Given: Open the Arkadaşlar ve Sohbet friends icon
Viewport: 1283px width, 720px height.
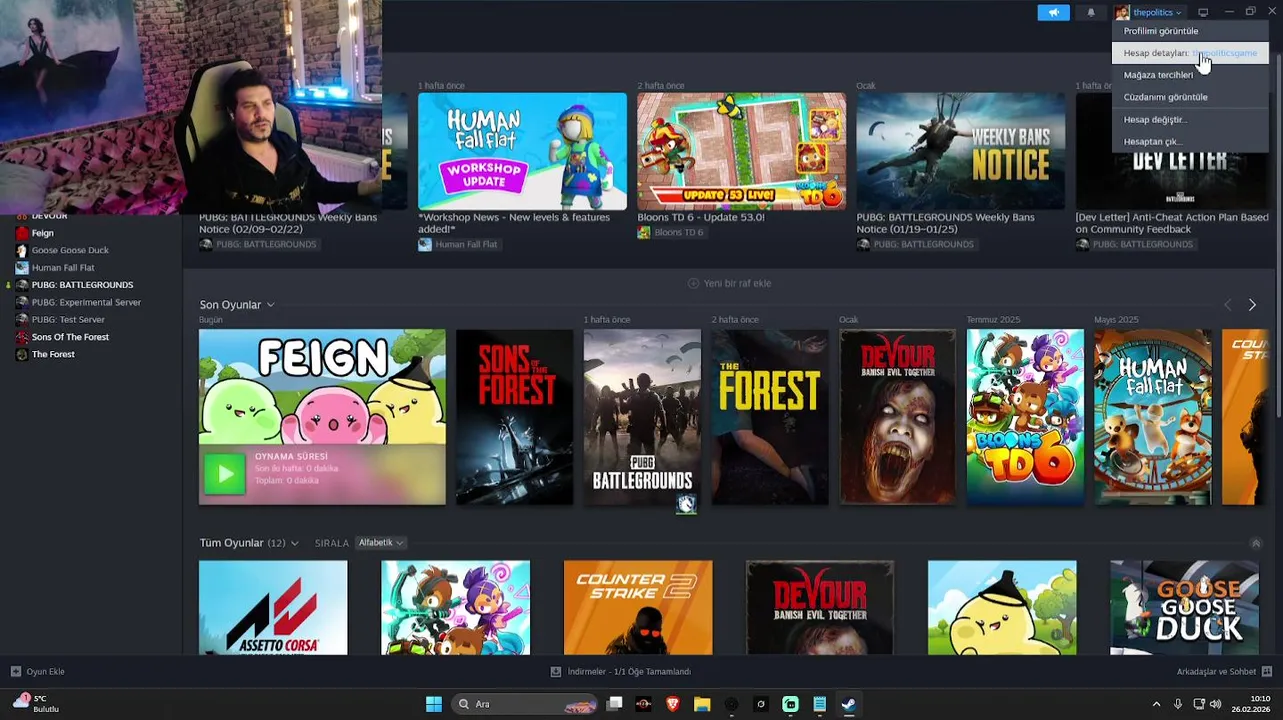Looking at the screenshot, I should pos(1267,671).
